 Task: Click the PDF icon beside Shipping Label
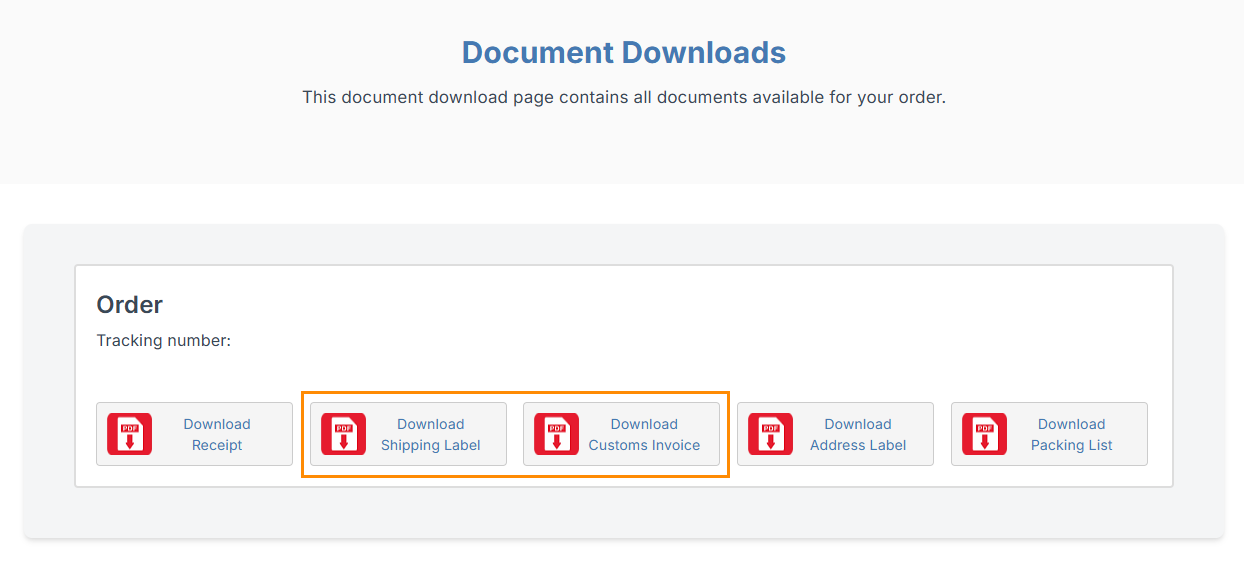click(343, 434)
